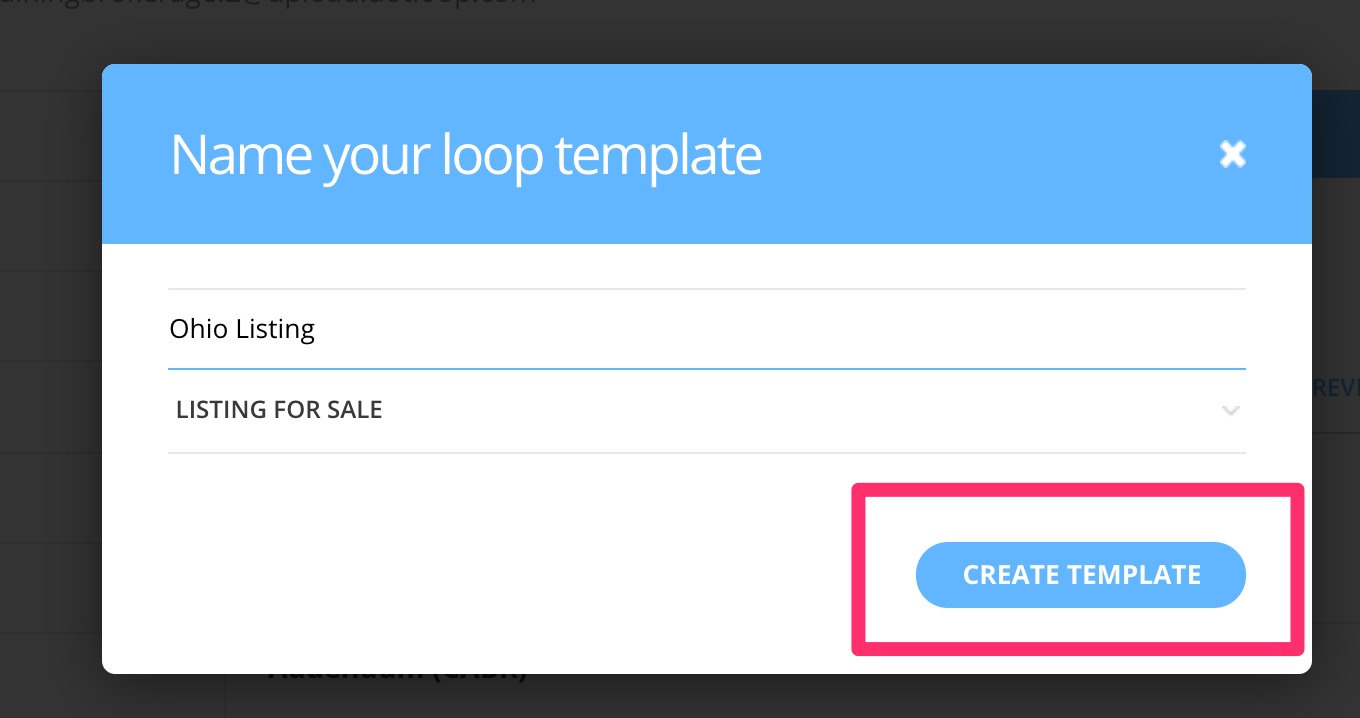Click the chevron beside LISTING FOR SALE
This screenshot has width=1360, height=718.
(x=1231, y=411)
